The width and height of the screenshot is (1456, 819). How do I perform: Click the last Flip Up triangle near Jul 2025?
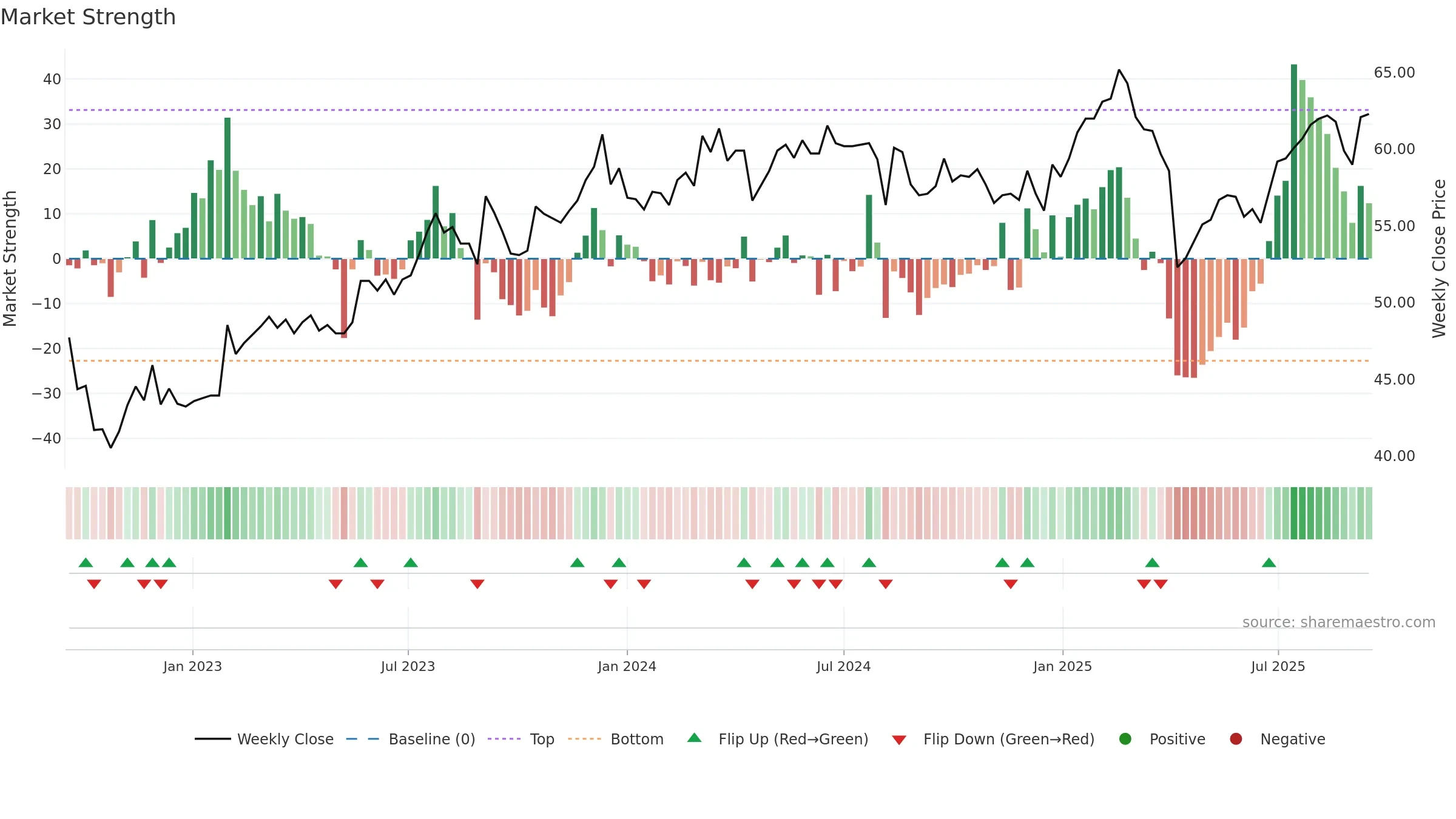point(1269,562)
